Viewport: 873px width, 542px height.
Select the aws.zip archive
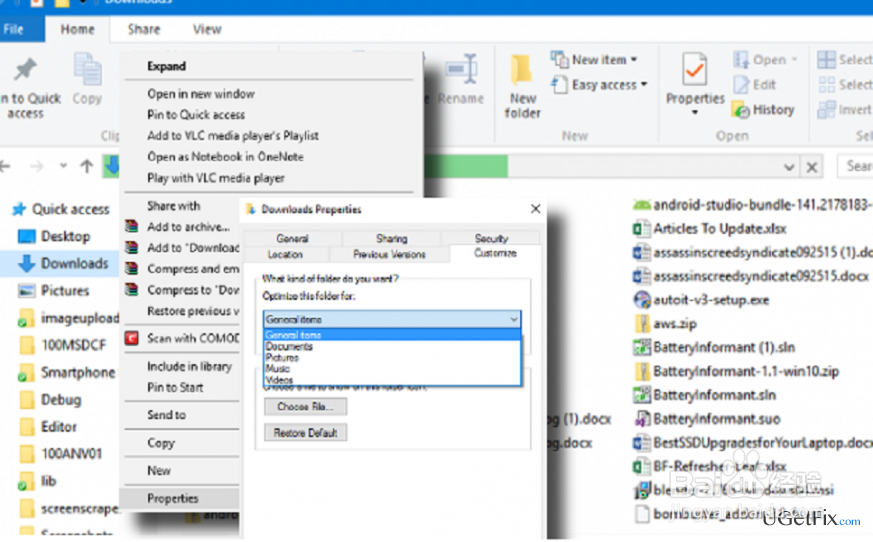[x=665, y=324]
